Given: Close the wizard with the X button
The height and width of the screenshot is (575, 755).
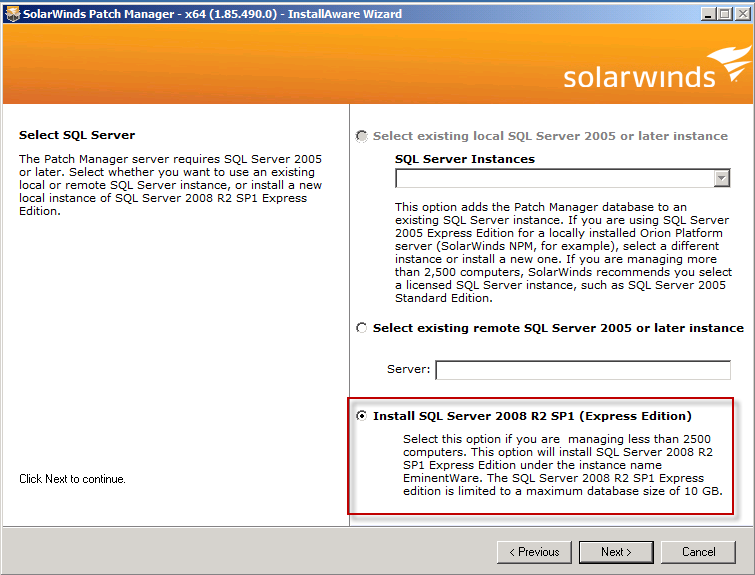Looking at the screenshot, I should coord(742,14).
